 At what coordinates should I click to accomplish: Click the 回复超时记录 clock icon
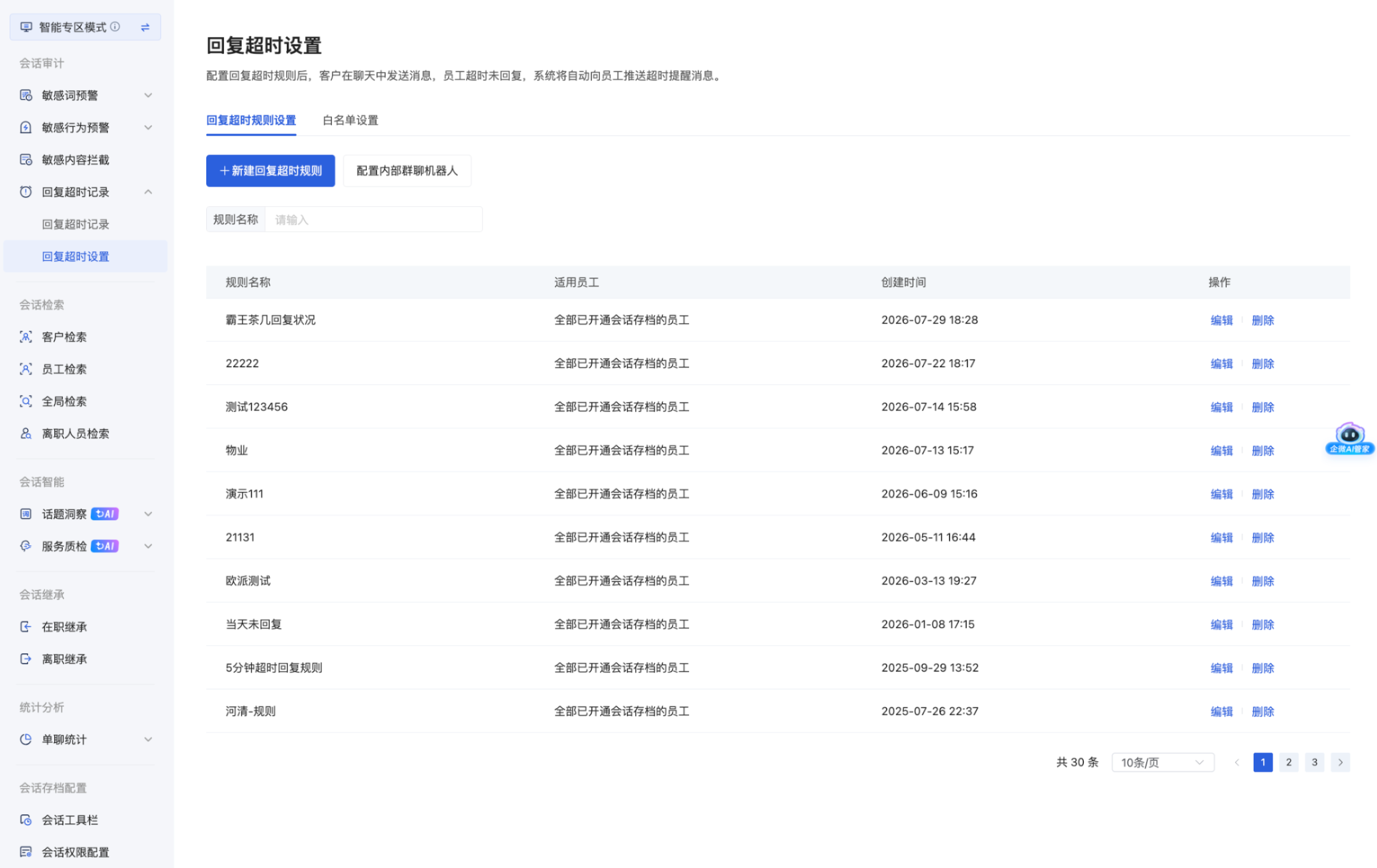[26, 192]
